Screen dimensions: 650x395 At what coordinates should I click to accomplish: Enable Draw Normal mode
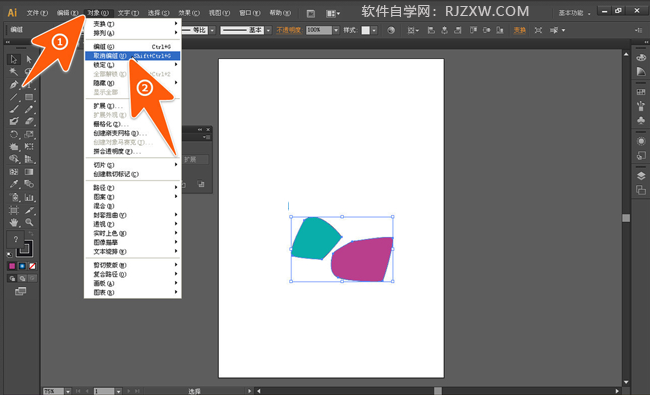12,278
